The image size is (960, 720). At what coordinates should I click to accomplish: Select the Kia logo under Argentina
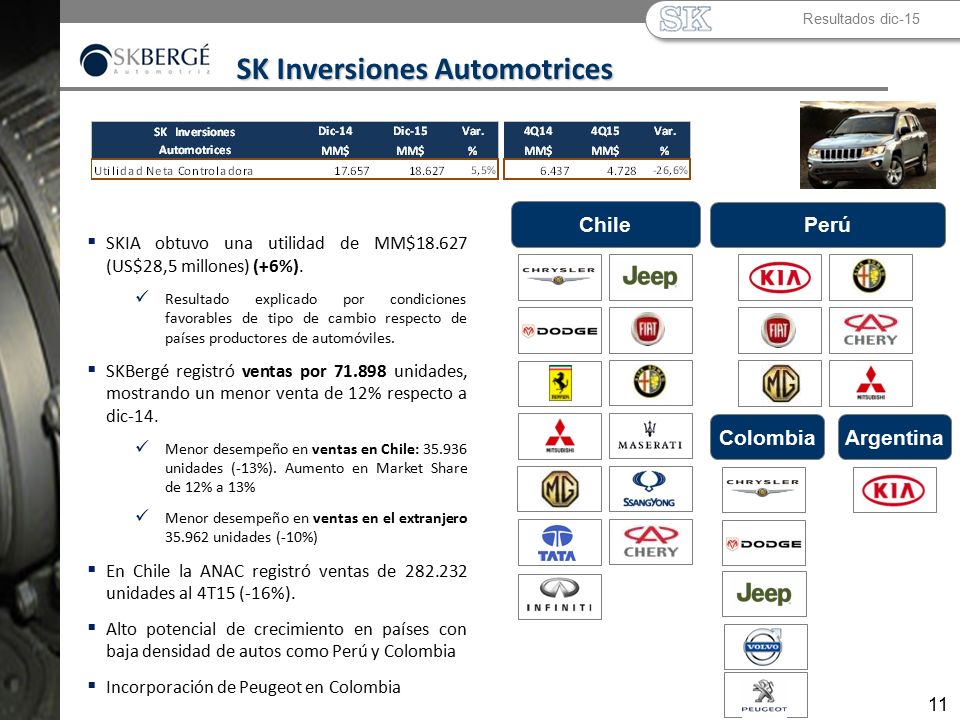coord(894,490)
